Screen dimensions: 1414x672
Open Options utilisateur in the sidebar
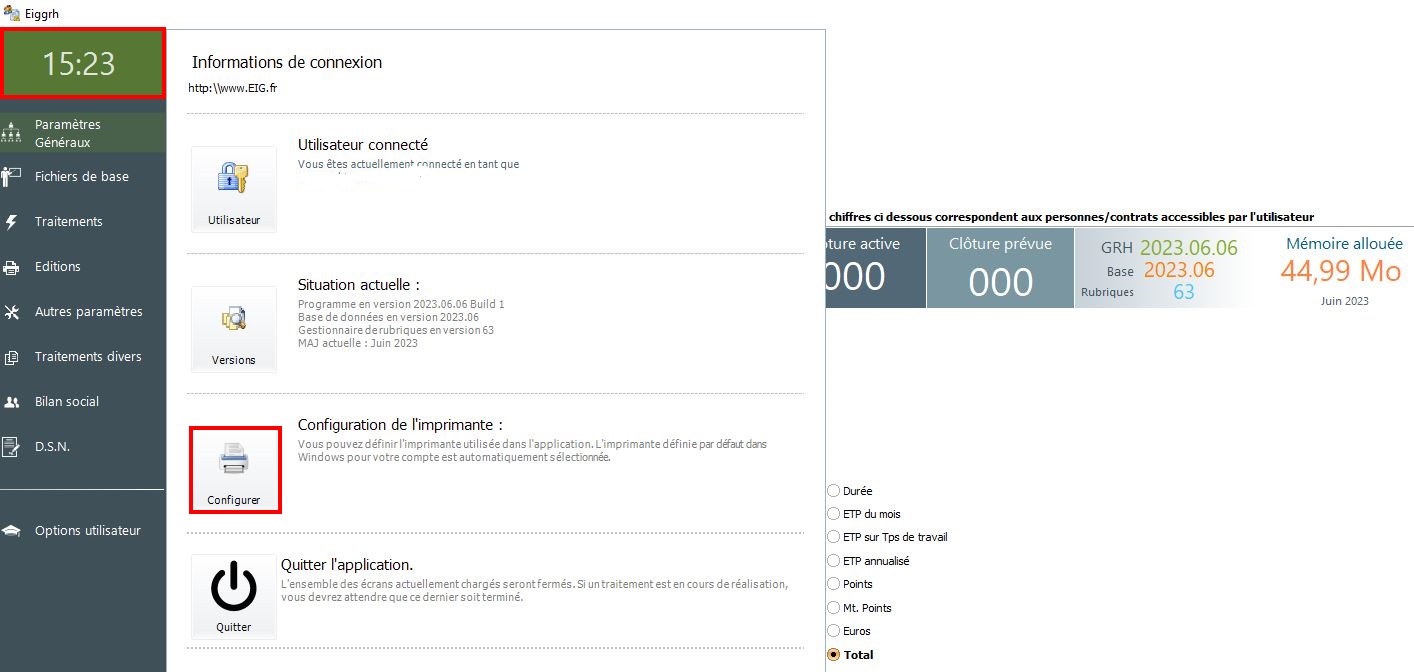tap(87, 531)
